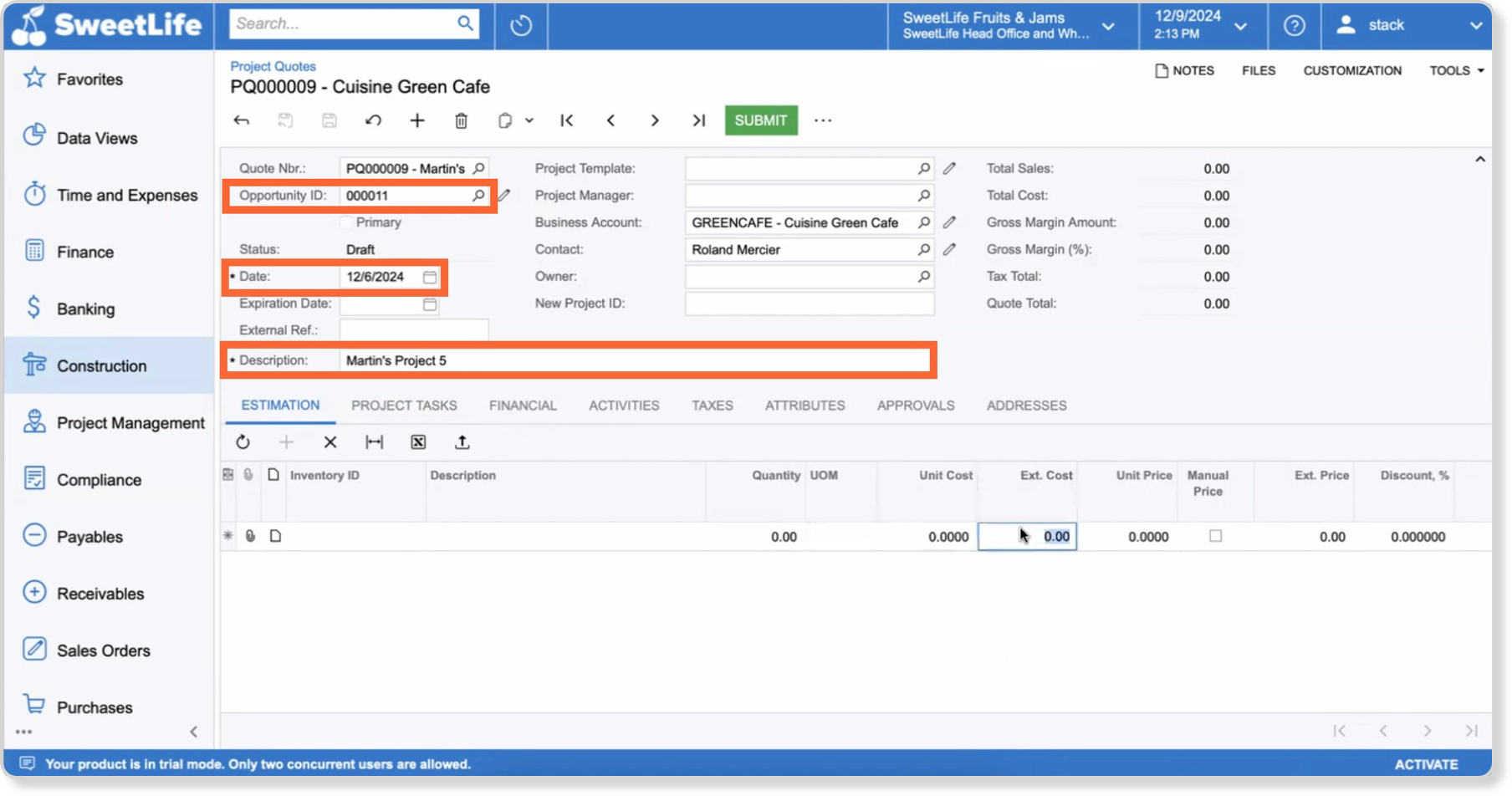
Task: Open Project Management workspace
Action: pyautogui.click(x=109, y=422)
